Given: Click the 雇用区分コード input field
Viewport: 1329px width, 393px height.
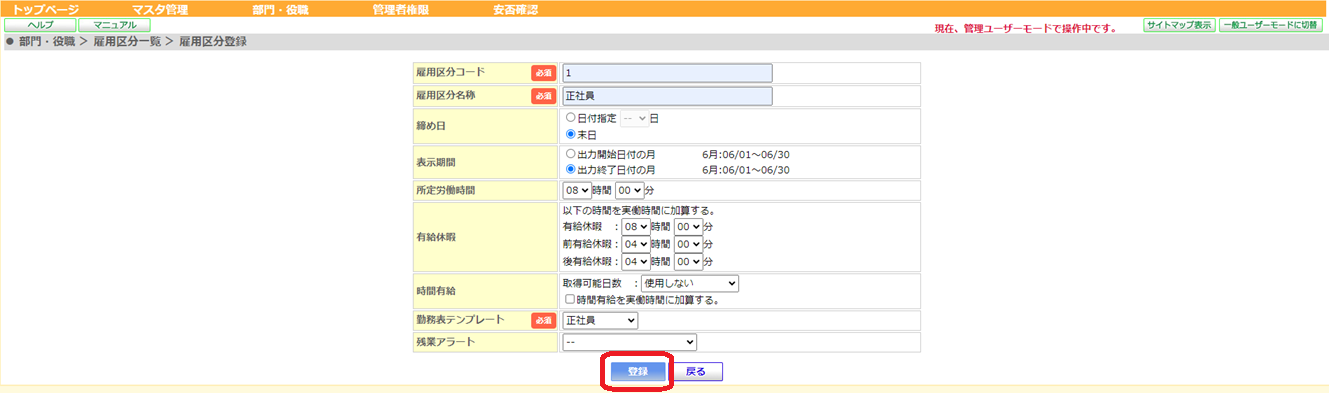Looking at the screenshot, I should pyautogui.click(x=667, y=73).
